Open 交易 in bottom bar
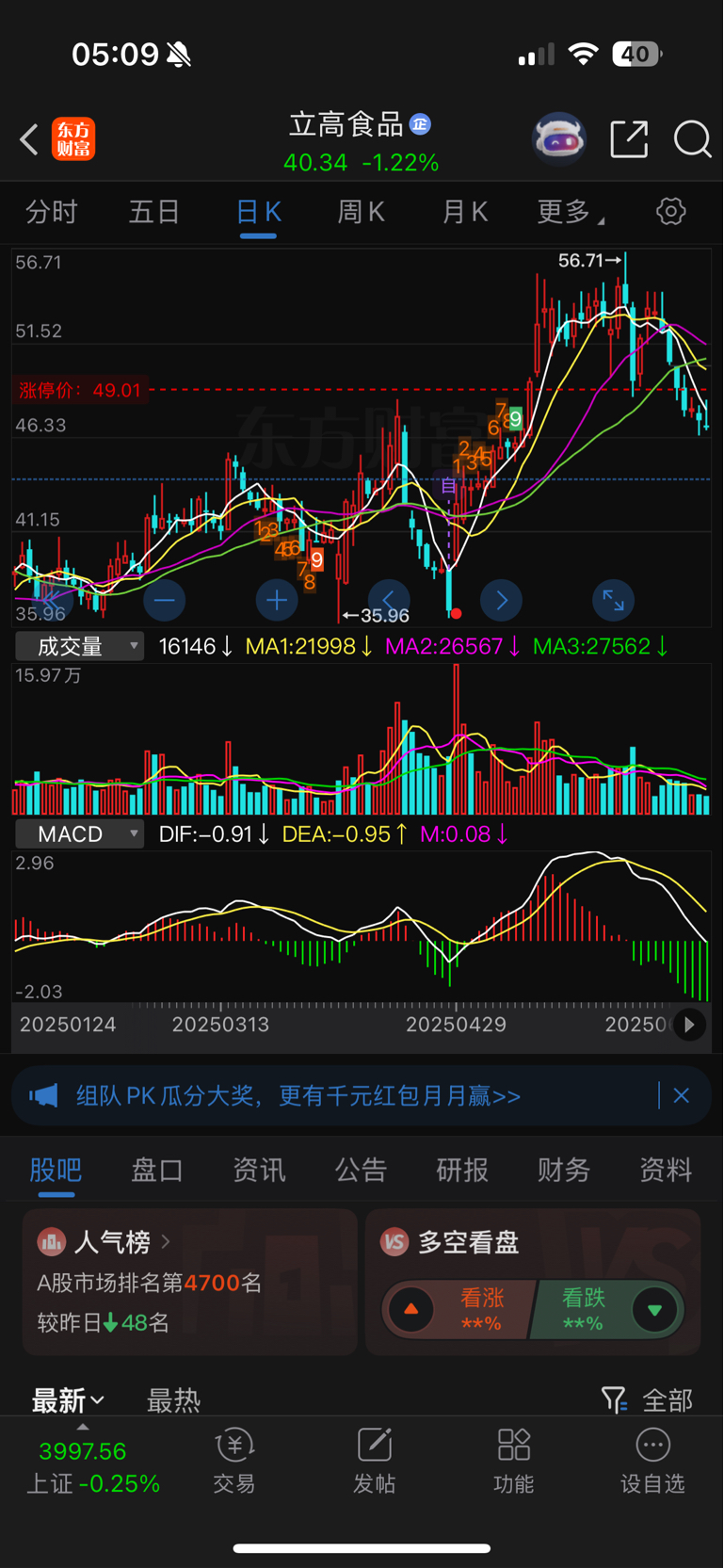This screenshot has width=724, height=1568. [234, 1461]
